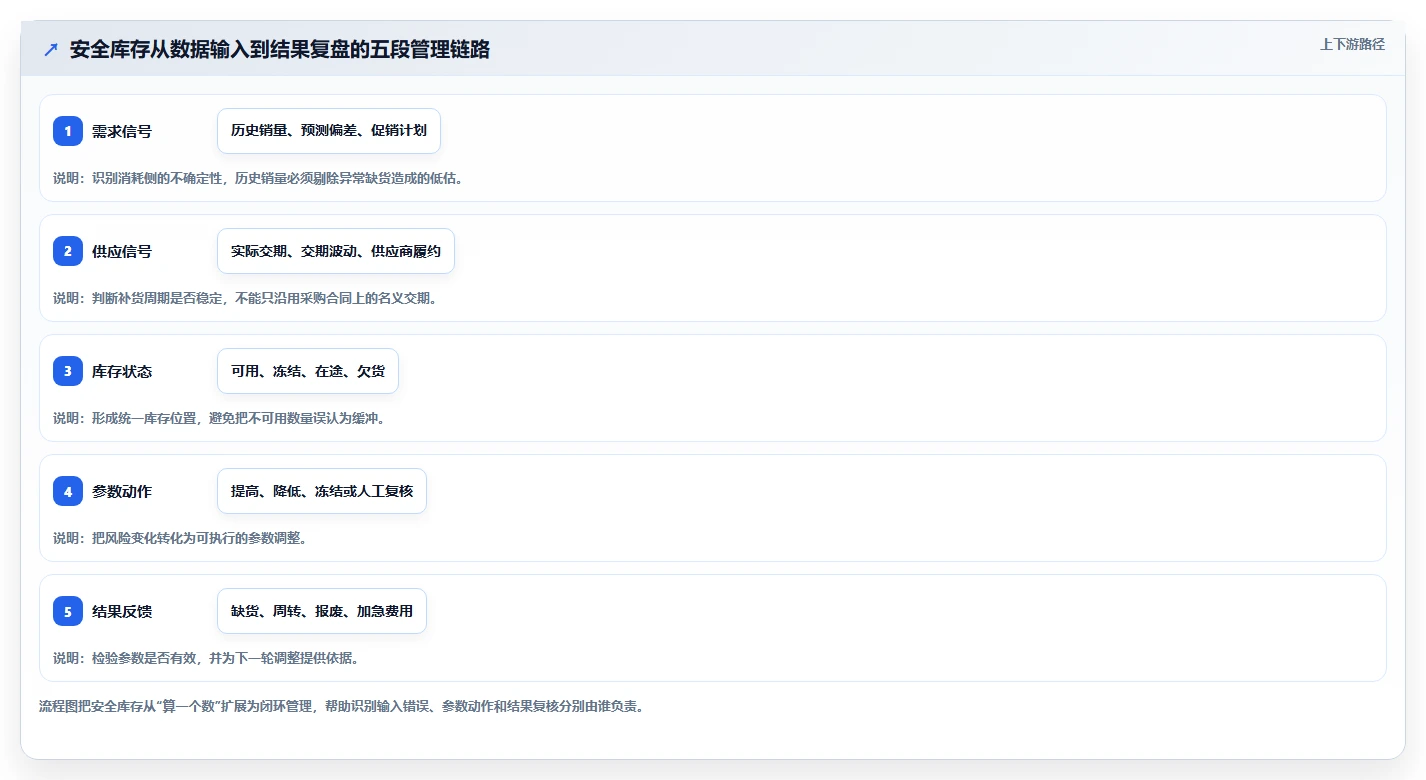
Task: Click the 缺货、周转、报废、加急费用 chip
Action: (322, 611)
